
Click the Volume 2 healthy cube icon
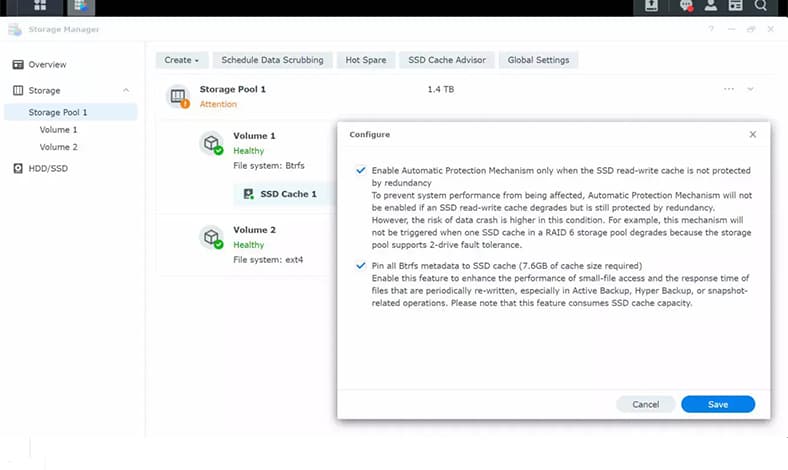click(212, 238)
